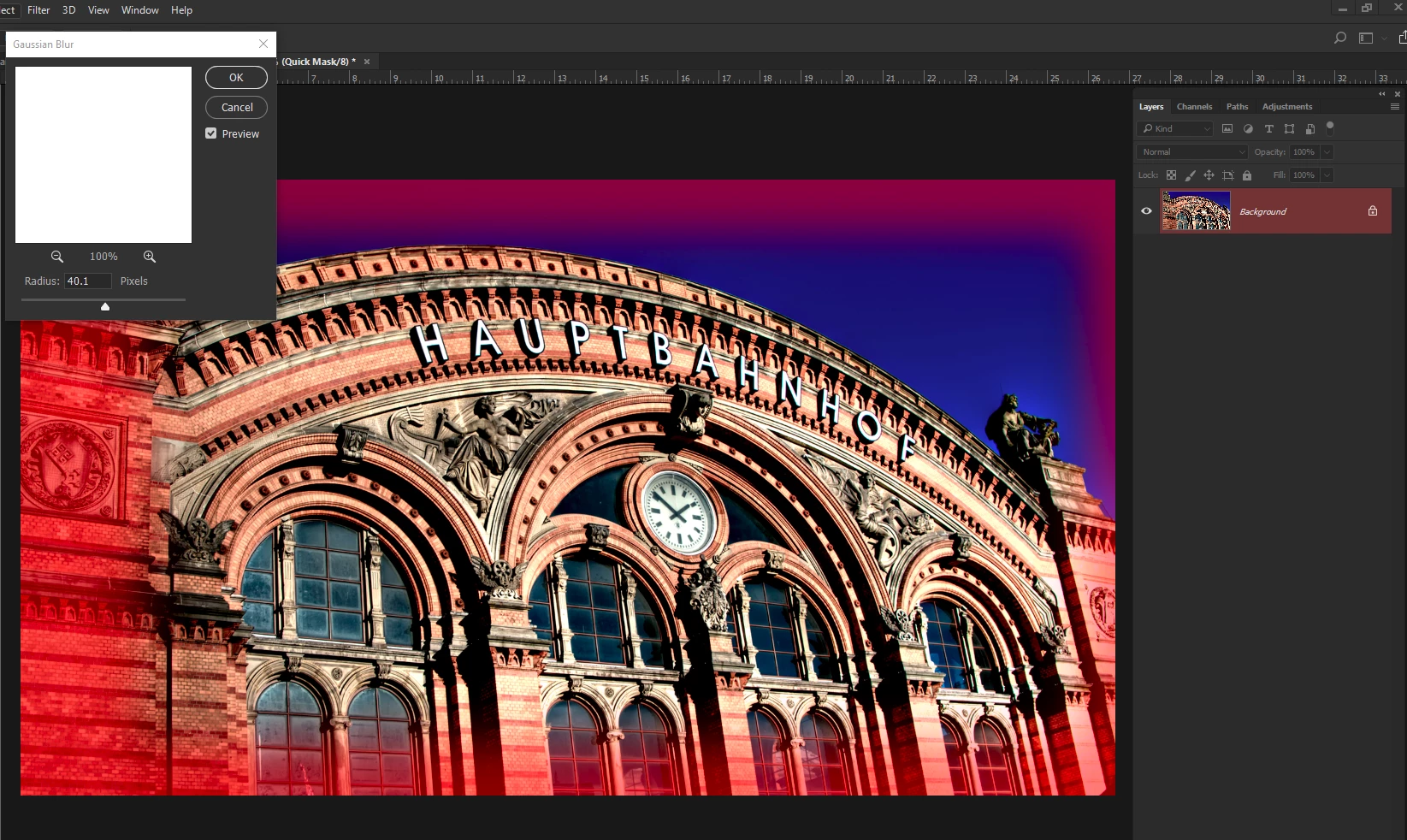Expand the Opacity slider dropdown

1327,152
